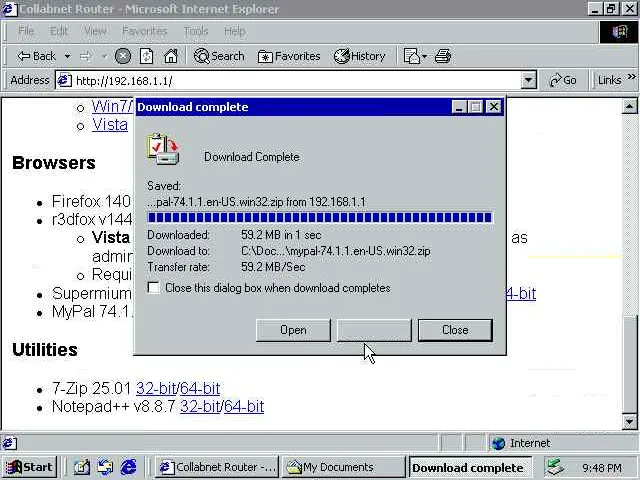Click the download progress bar
Viewport: 640px width, 480px height.
coord(320,217)
